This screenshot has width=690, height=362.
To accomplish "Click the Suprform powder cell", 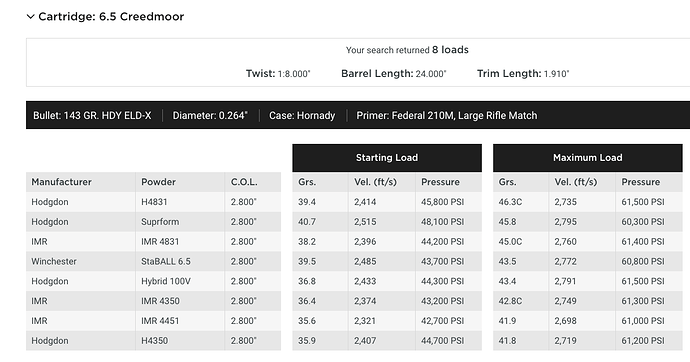I will [180, 222].
